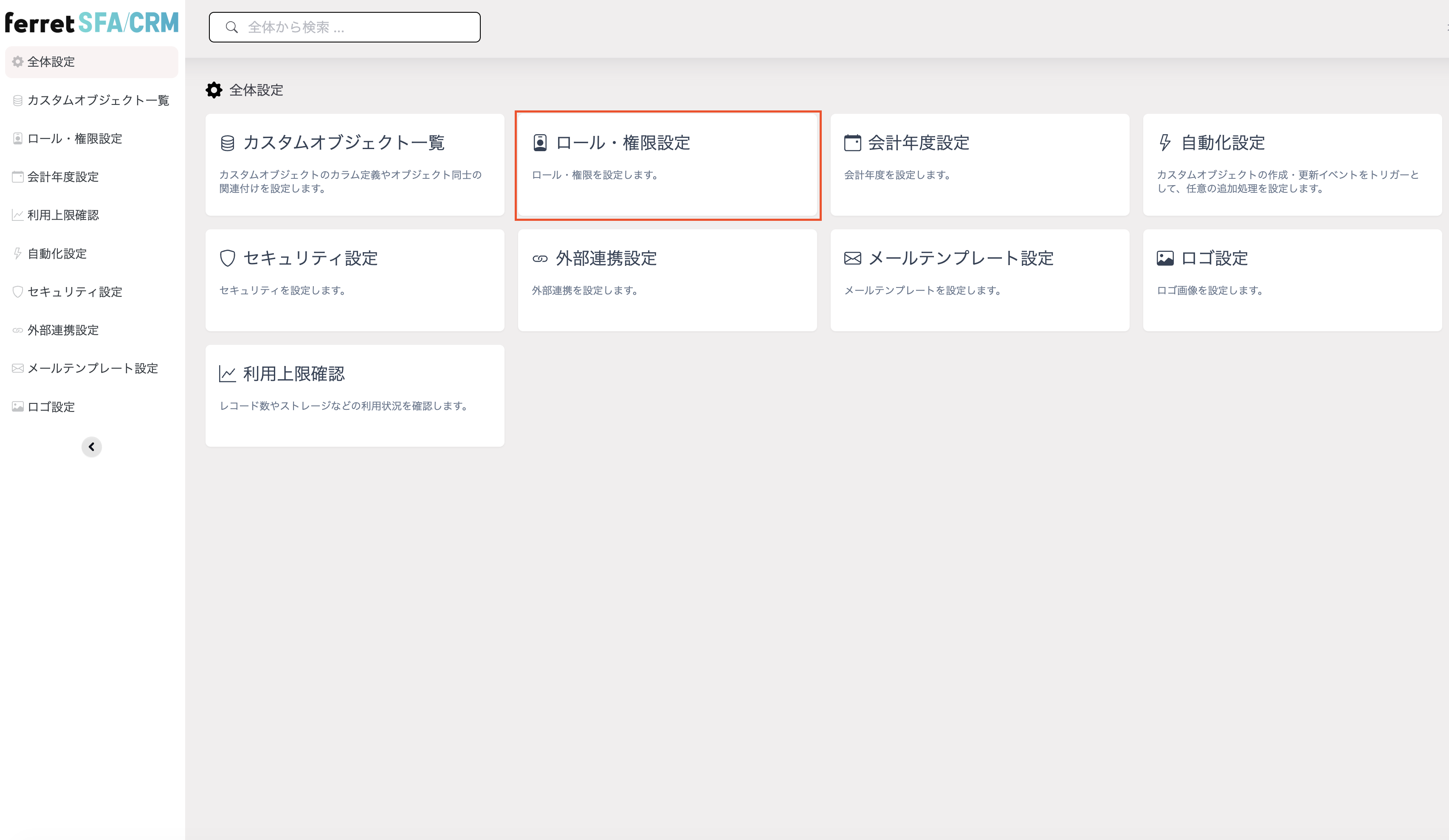Open sidebar item 利用上限確認

pos(91,215)
